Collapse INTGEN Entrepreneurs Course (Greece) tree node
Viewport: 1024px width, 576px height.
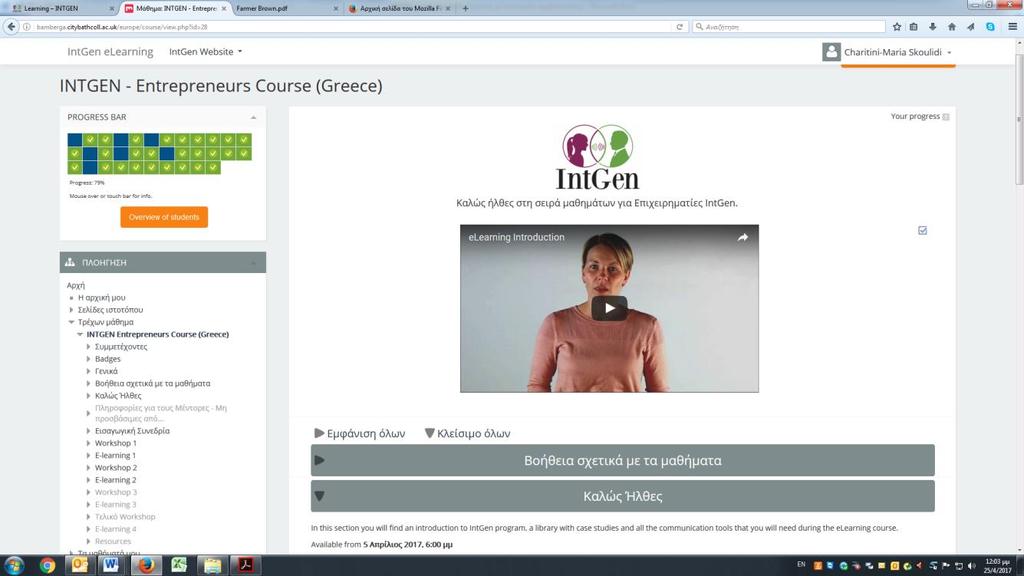coord(80,334)
